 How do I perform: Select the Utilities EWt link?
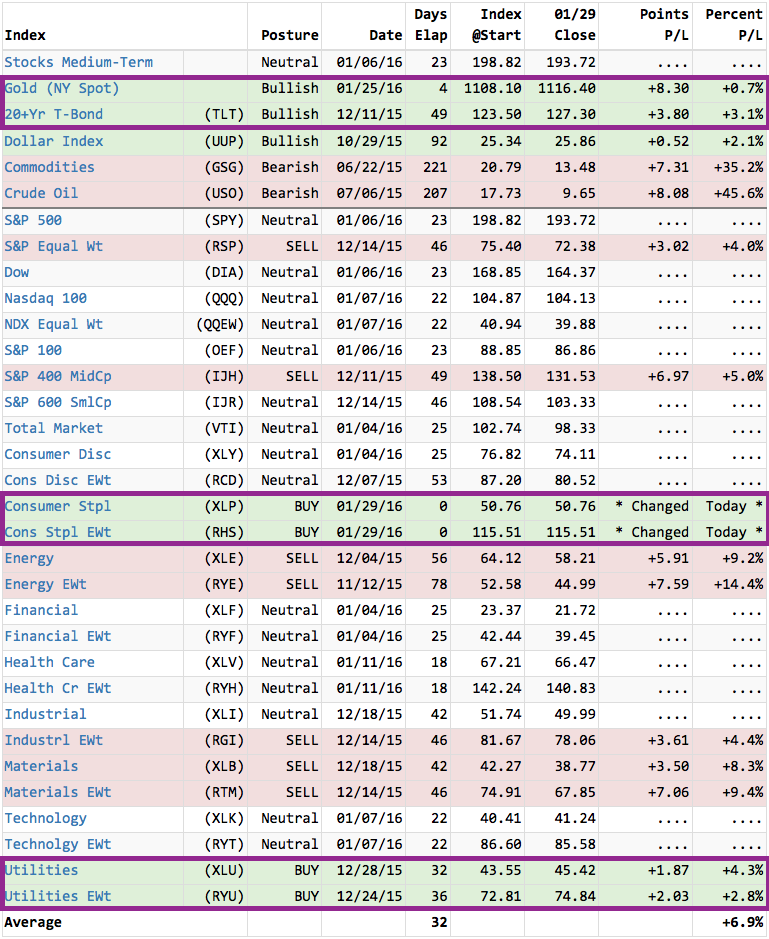point(58,896)
